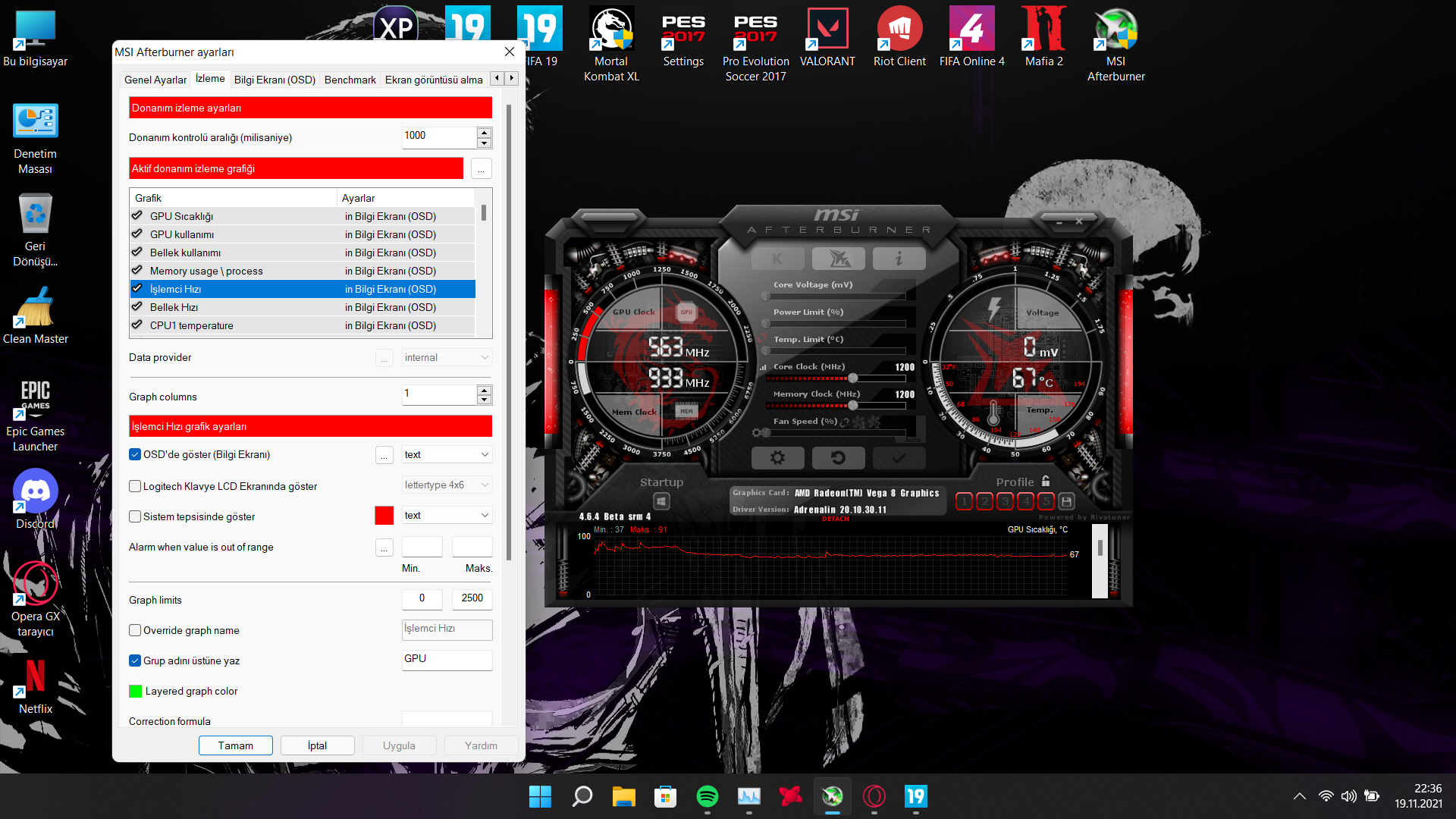The image size is (1456, 819).
Task: Click the OC Scanner icon in Afterburner
Action: (x=838, y=259)
